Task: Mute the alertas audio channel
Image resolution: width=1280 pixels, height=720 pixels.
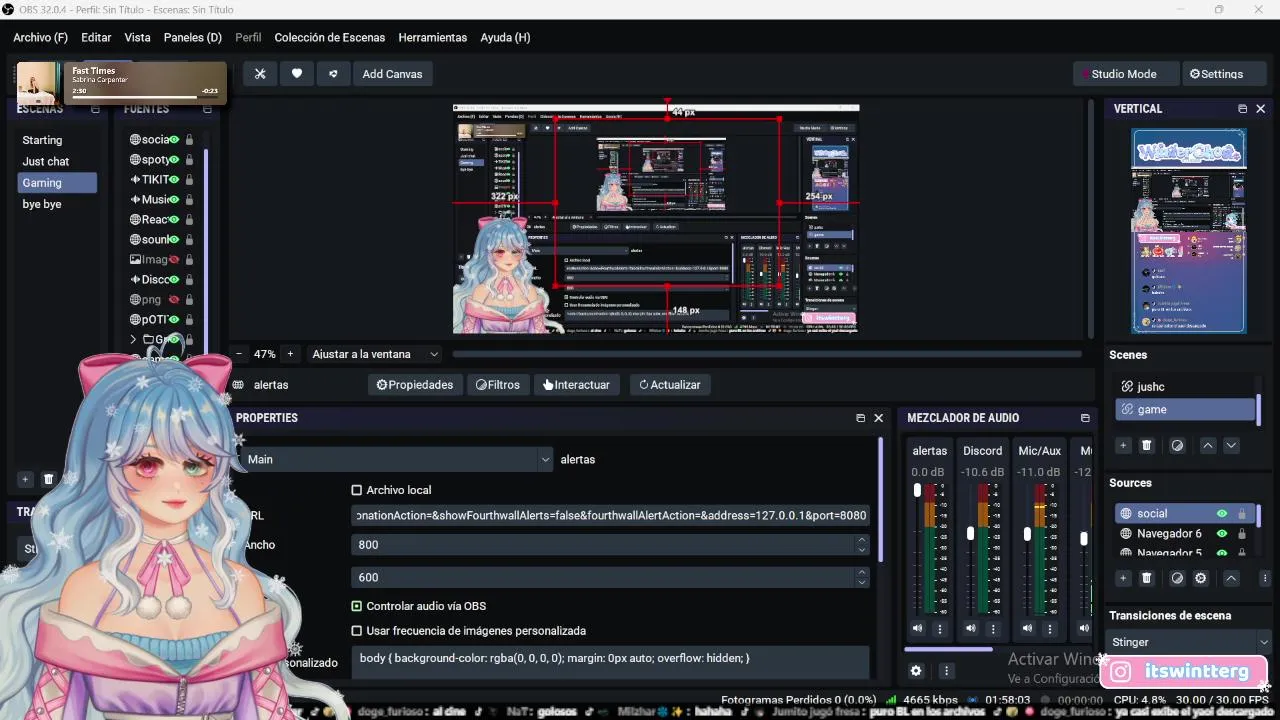Action: tap(918, 628)
